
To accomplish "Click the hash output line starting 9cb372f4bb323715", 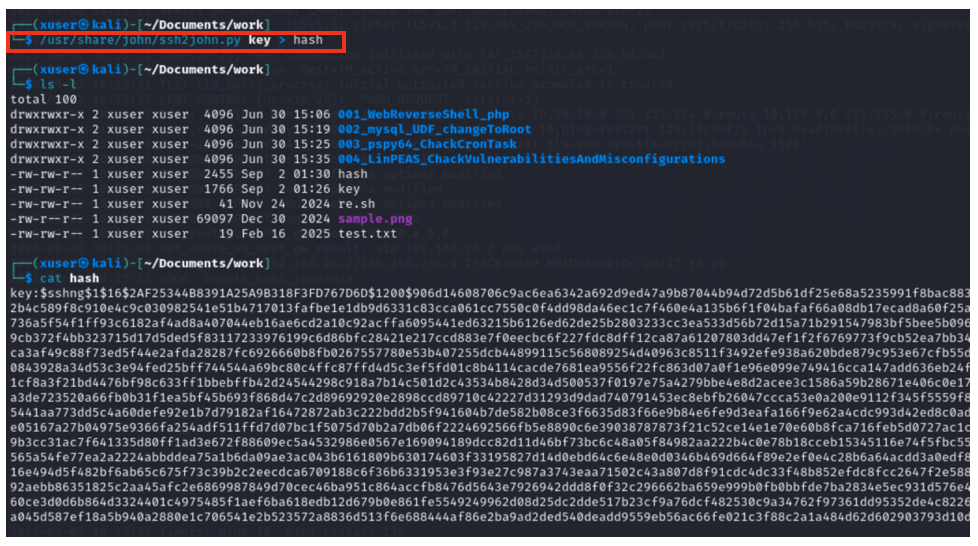I will [x=490, y=338].
